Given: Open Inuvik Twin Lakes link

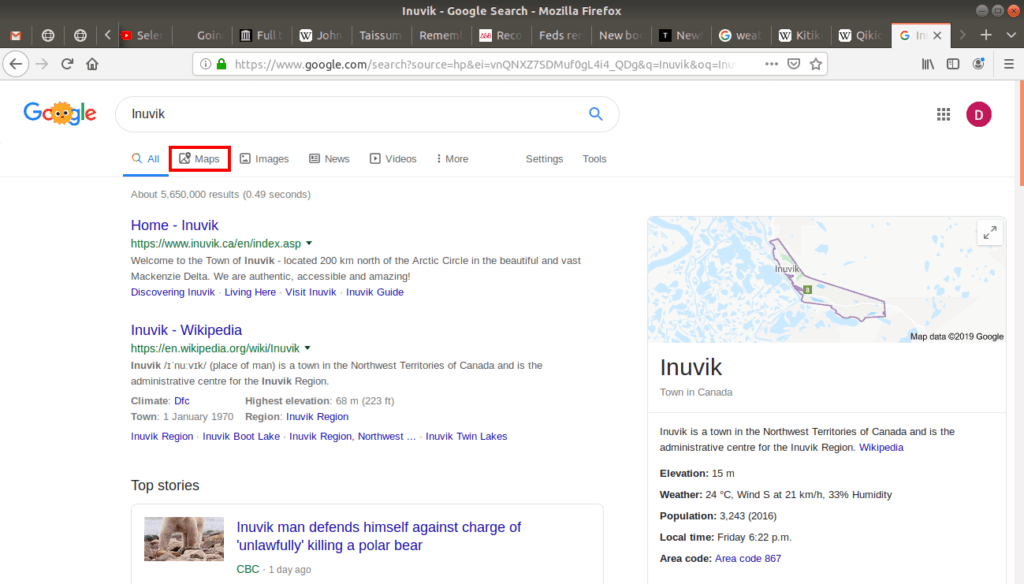Looking at the screenshot, I should coord(466,436).
